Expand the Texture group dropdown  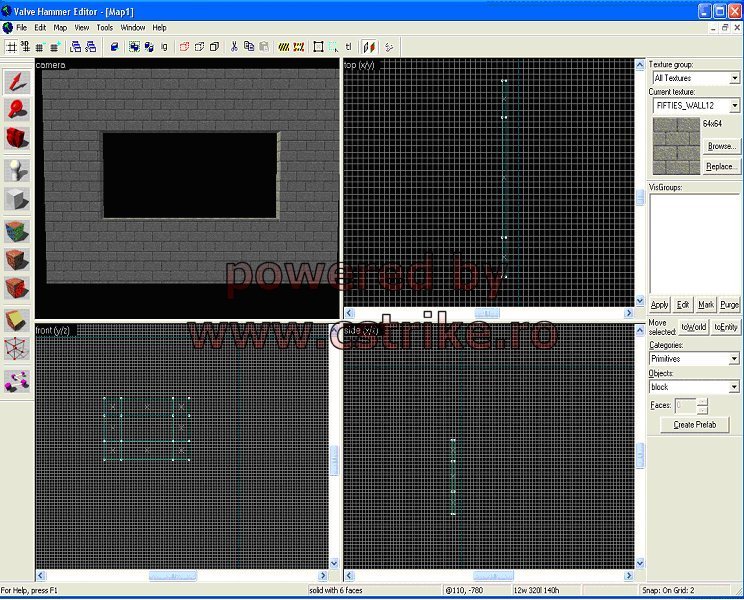734,78
